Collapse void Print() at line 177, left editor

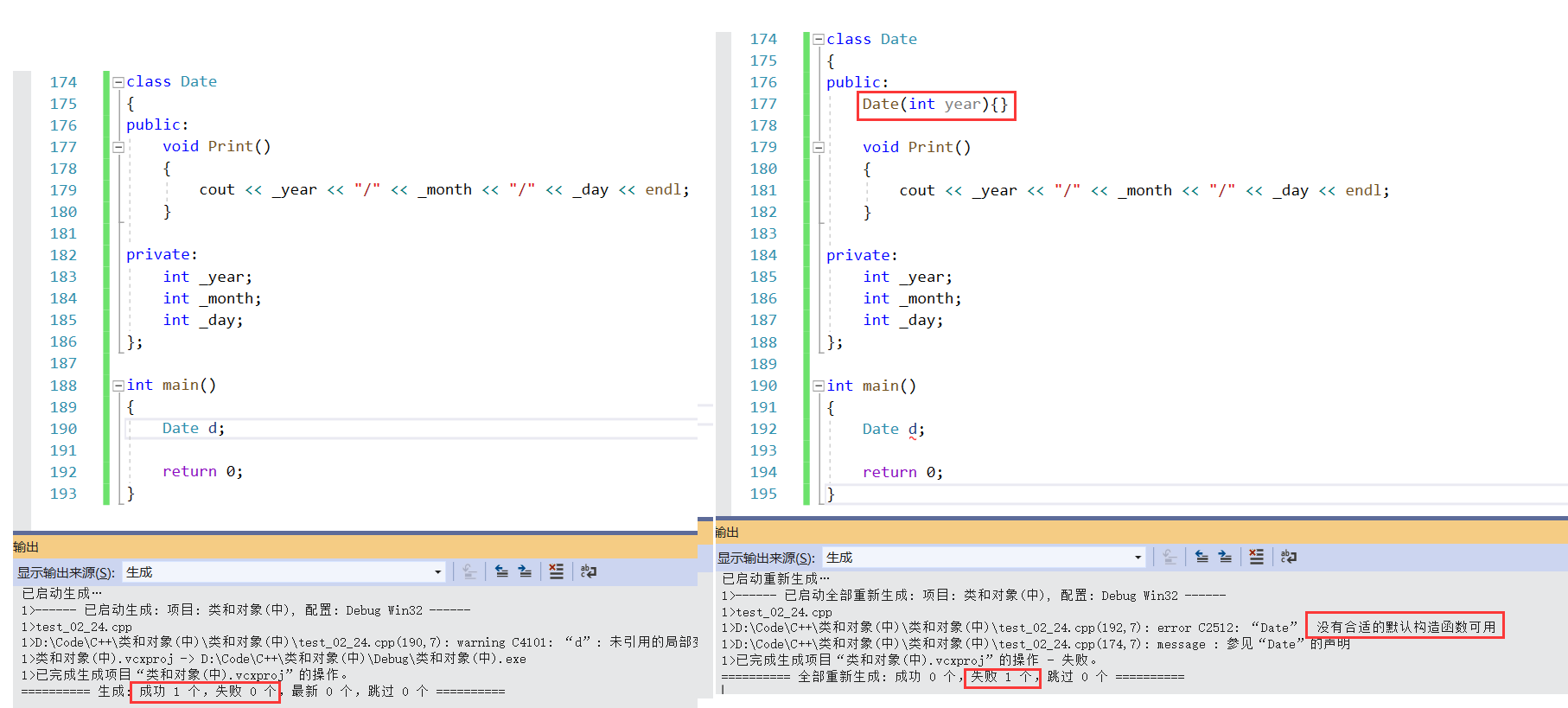[x=118, y=147]
